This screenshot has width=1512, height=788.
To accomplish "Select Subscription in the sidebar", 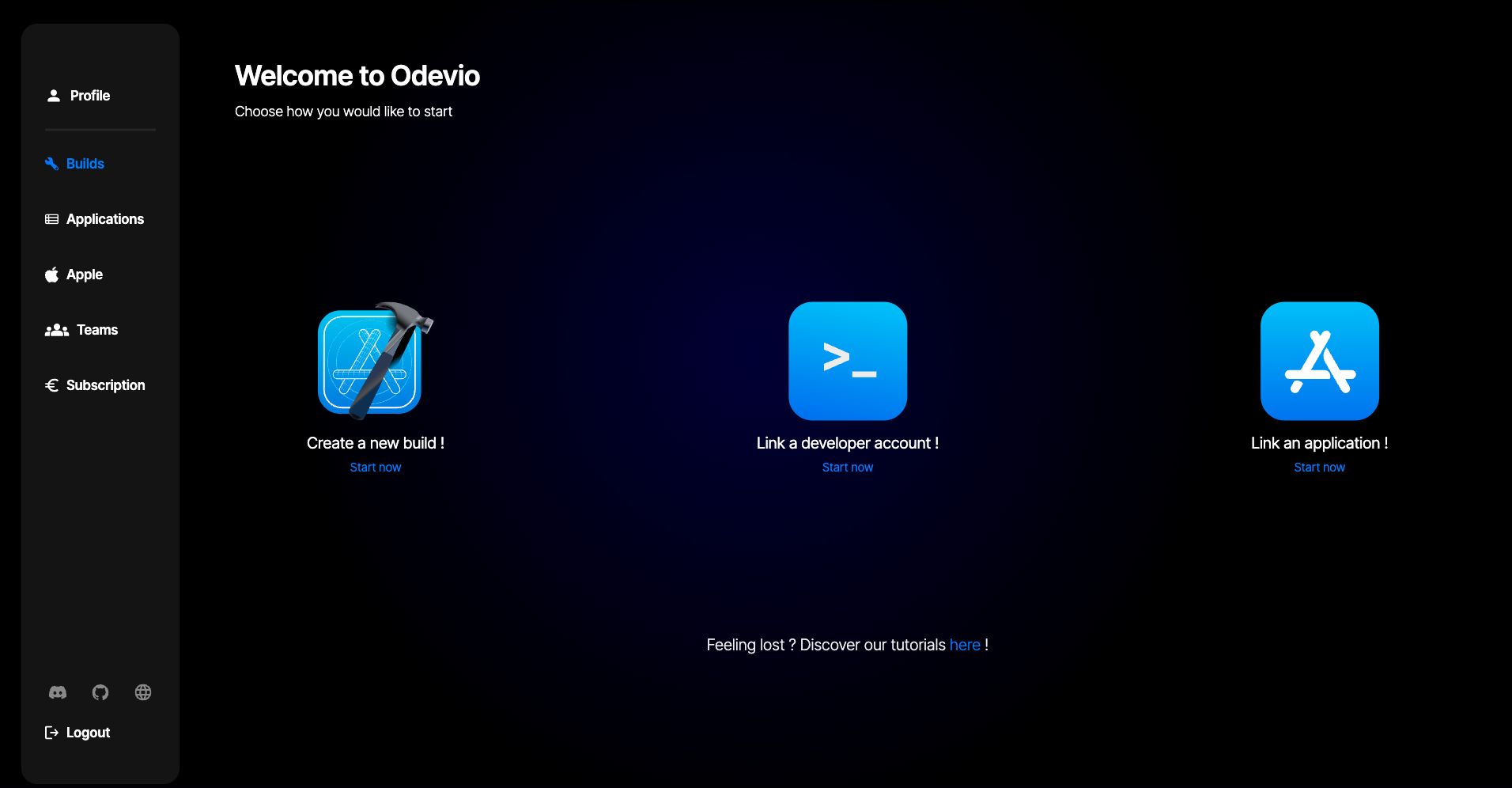I will coord(105,385).
